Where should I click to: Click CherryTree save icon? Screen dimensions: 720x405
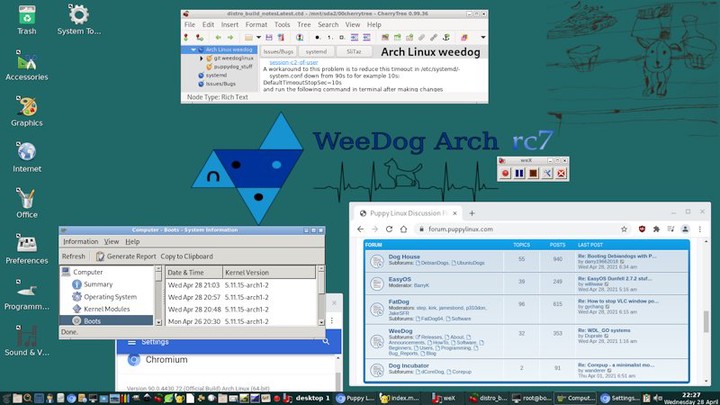point(269,37)
